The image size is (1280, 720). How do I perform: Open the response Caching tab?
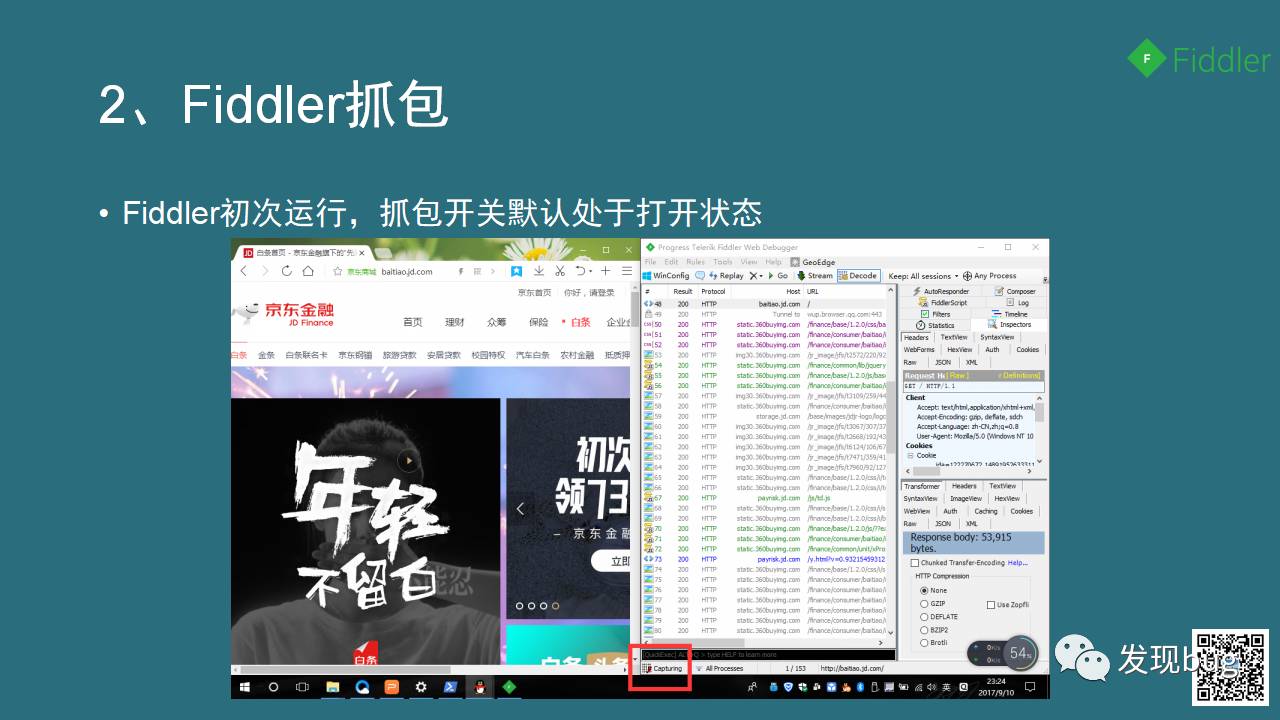(x=986, y=511)
